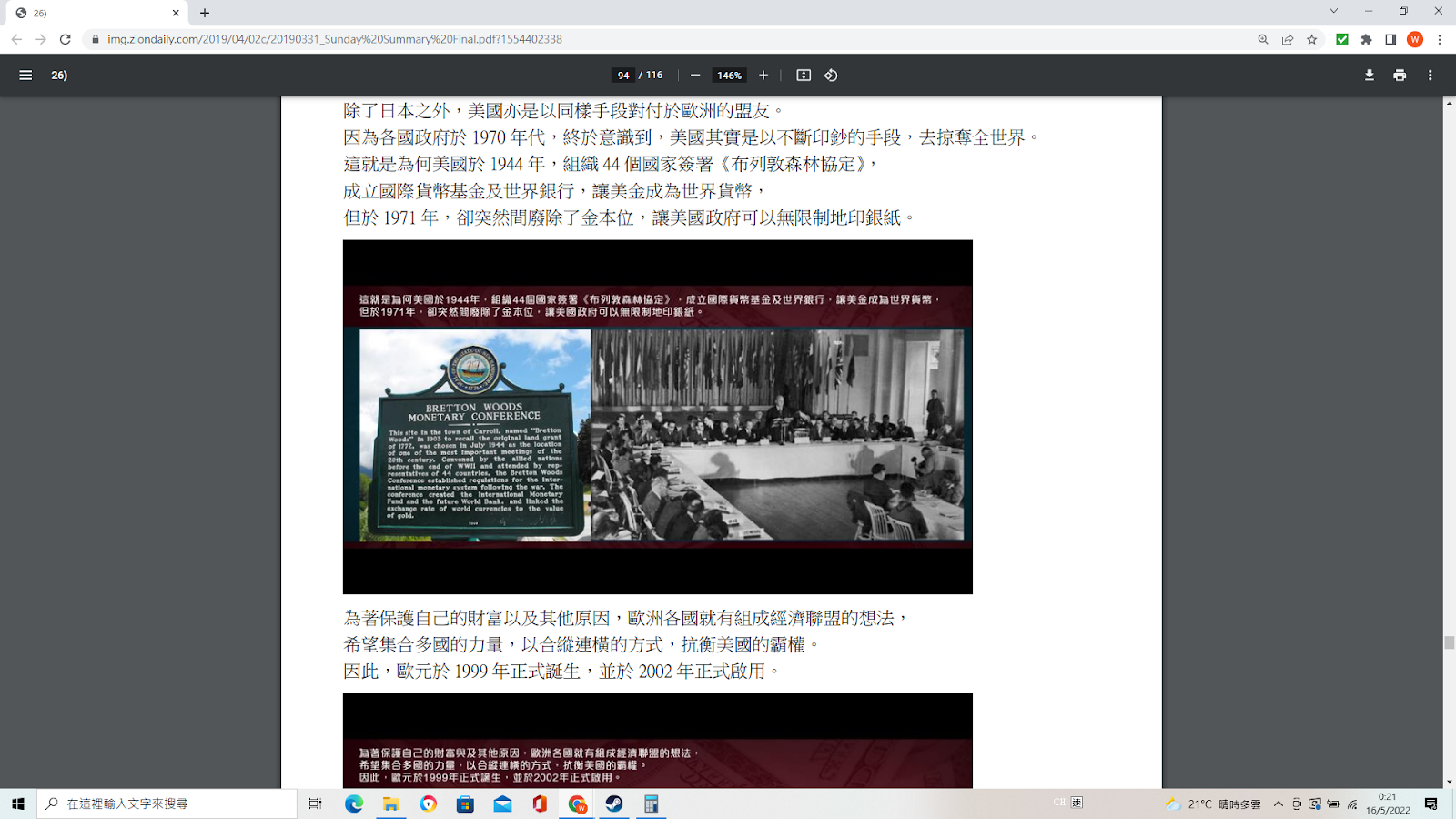Open a new browser tab
The image size is (1456, 819).
(x=205, y=13)
